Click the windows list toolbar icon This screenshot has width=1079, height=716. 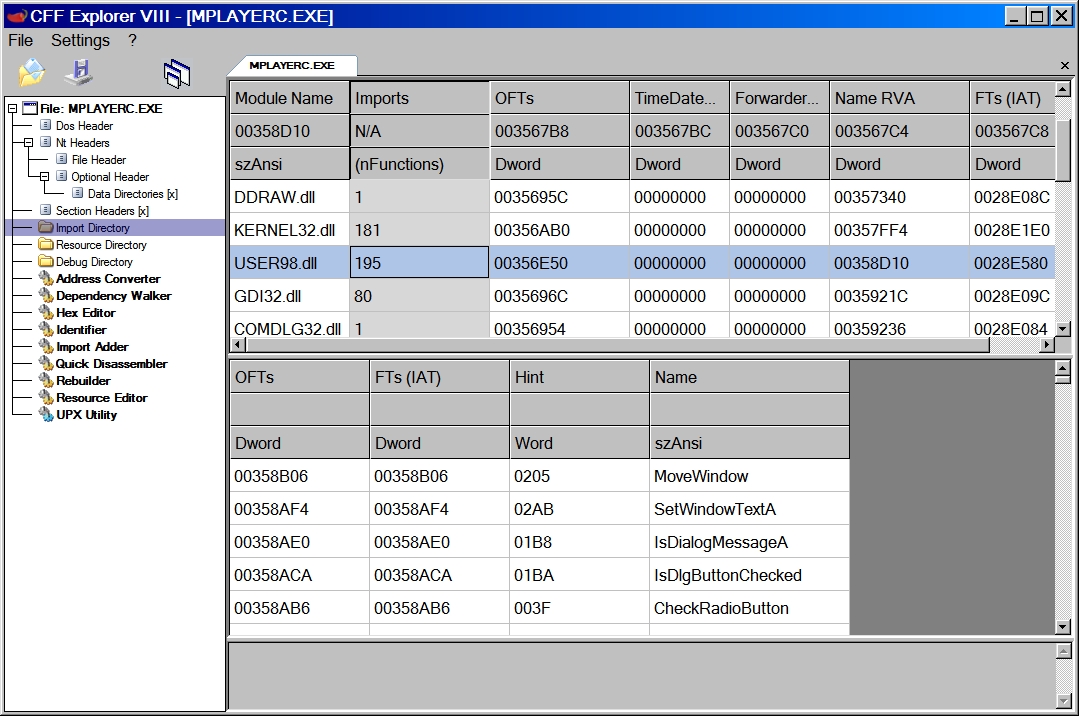[177, 73]
